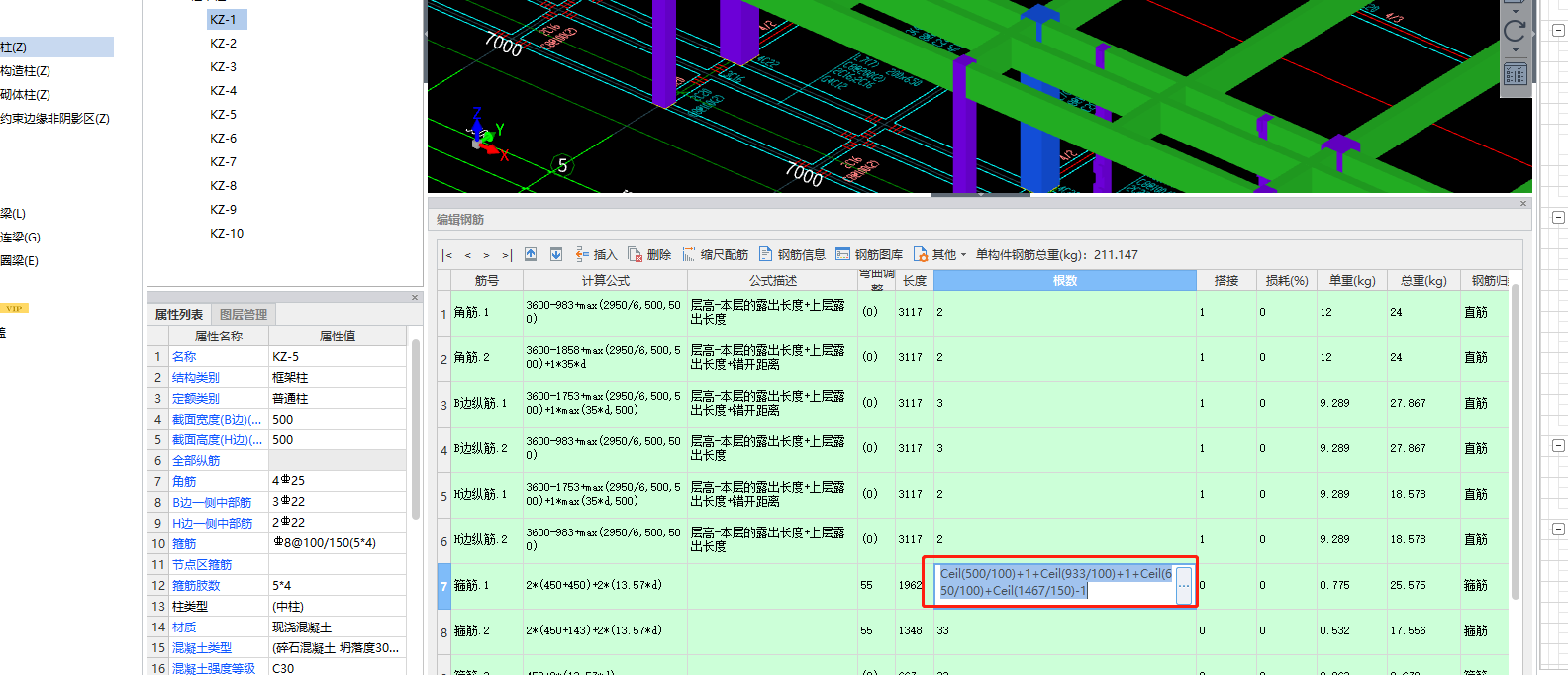Open 钢筋信息 panel
This screenshot has width=1568, height=675.
[792, 254]
